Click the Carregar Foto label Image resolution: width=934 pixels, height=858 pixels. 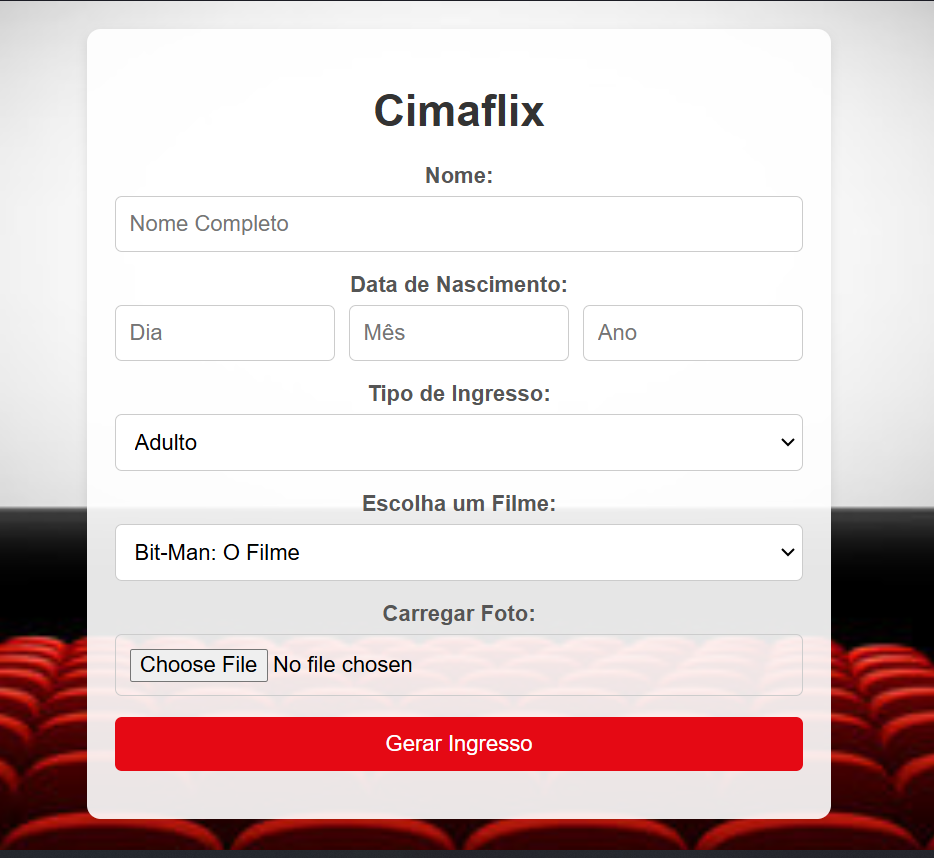[458, 613]
